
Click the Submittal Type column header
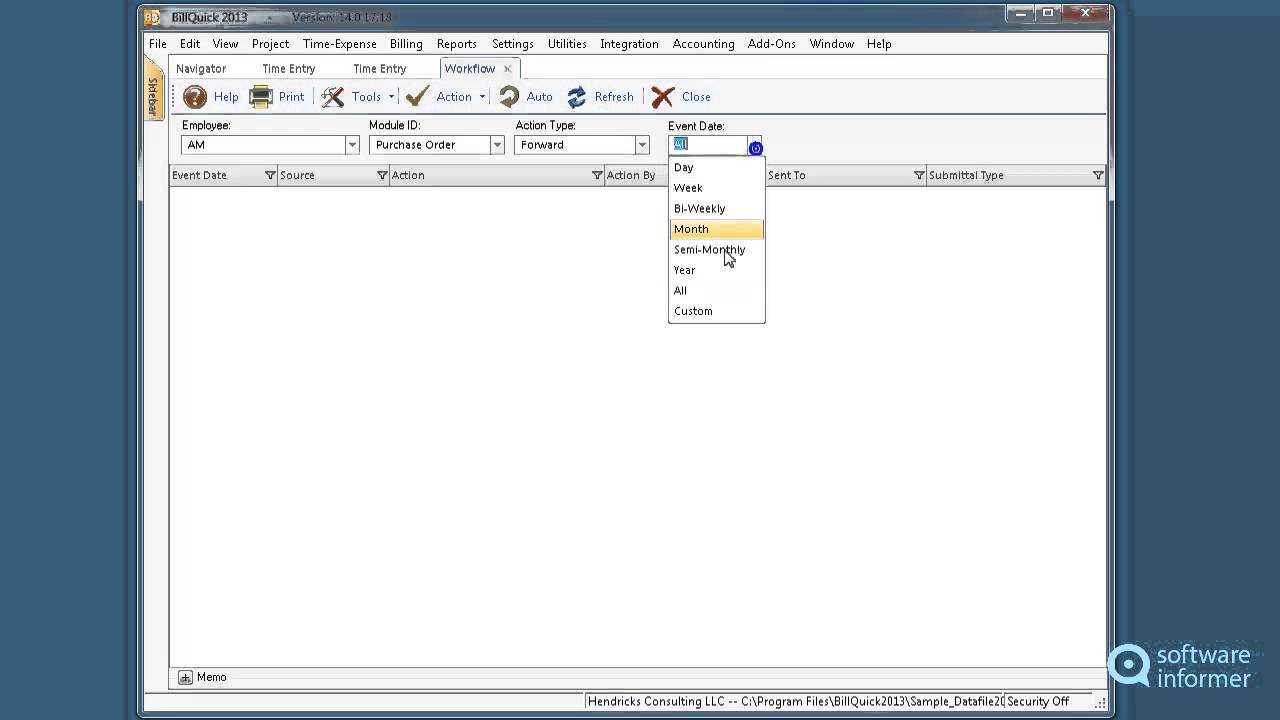(1016, 175)
